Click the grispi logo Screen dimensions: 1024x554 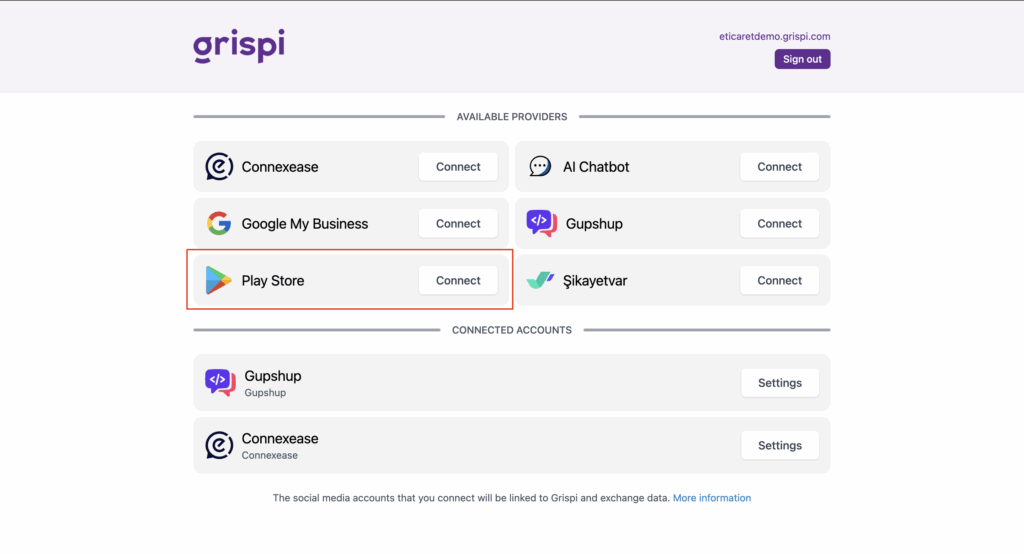pos(239,46)
